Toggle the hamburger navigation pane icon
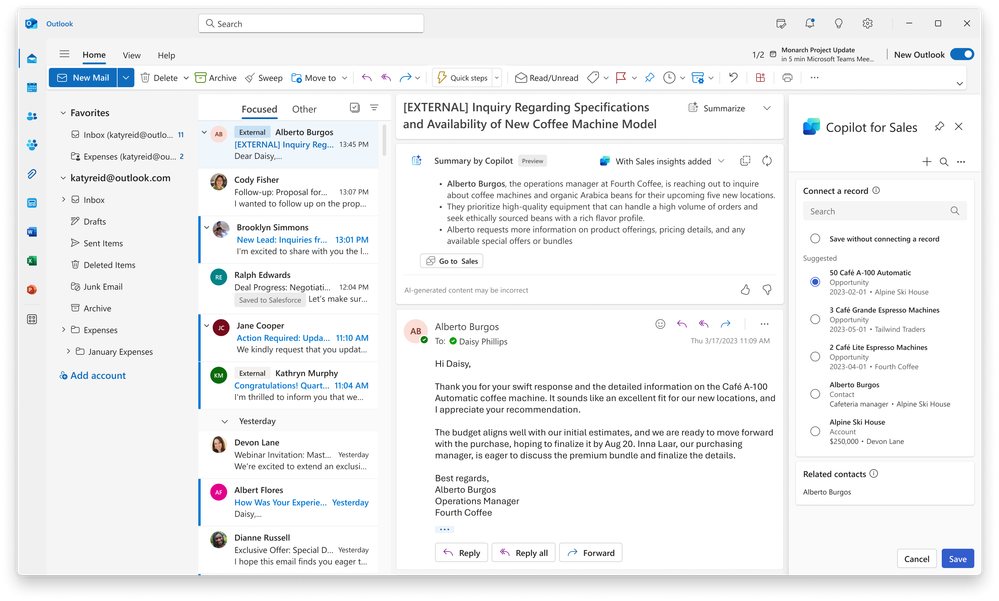Viewport: 999px width, 601px height. tap(64, 54)
